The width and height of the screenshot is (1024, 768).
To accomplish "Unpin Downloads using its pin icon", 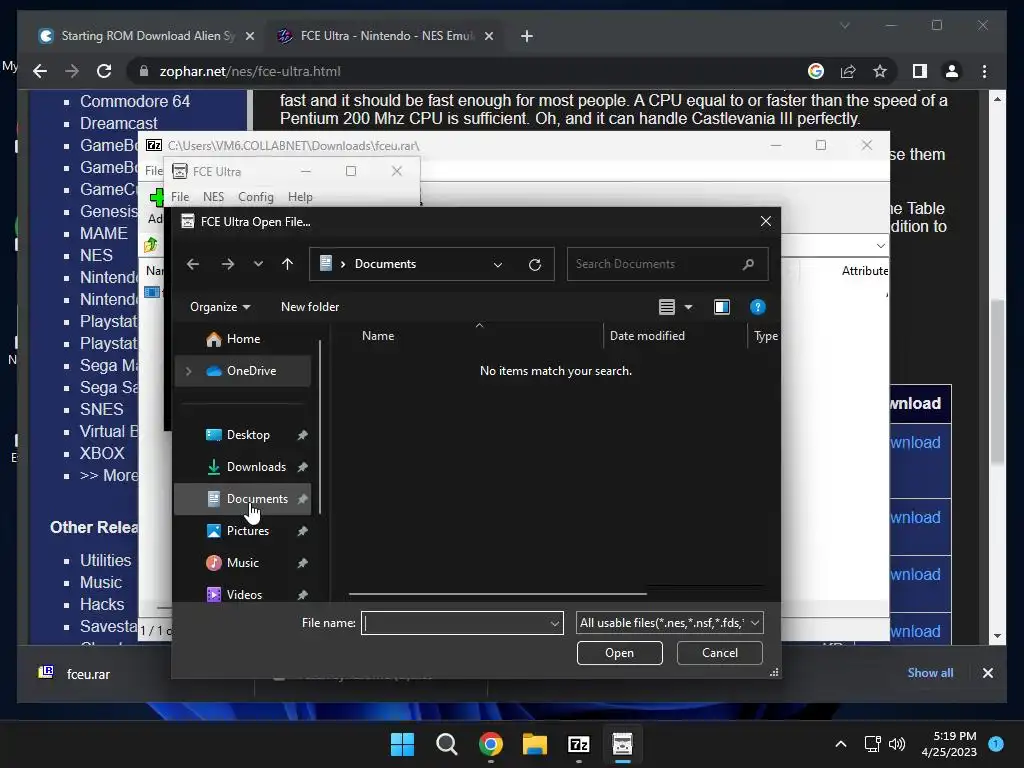I will point(302,467).
